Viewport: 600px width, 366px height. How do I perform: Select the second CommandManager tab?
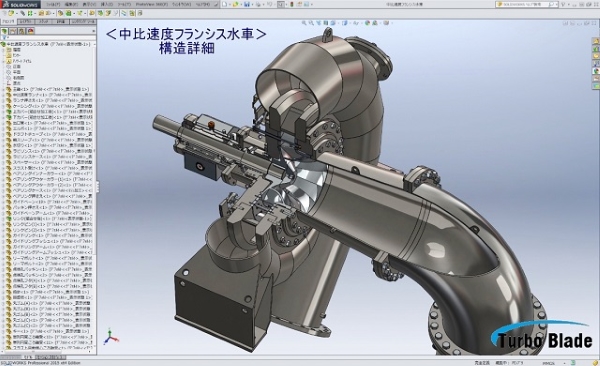coord(26,22)
